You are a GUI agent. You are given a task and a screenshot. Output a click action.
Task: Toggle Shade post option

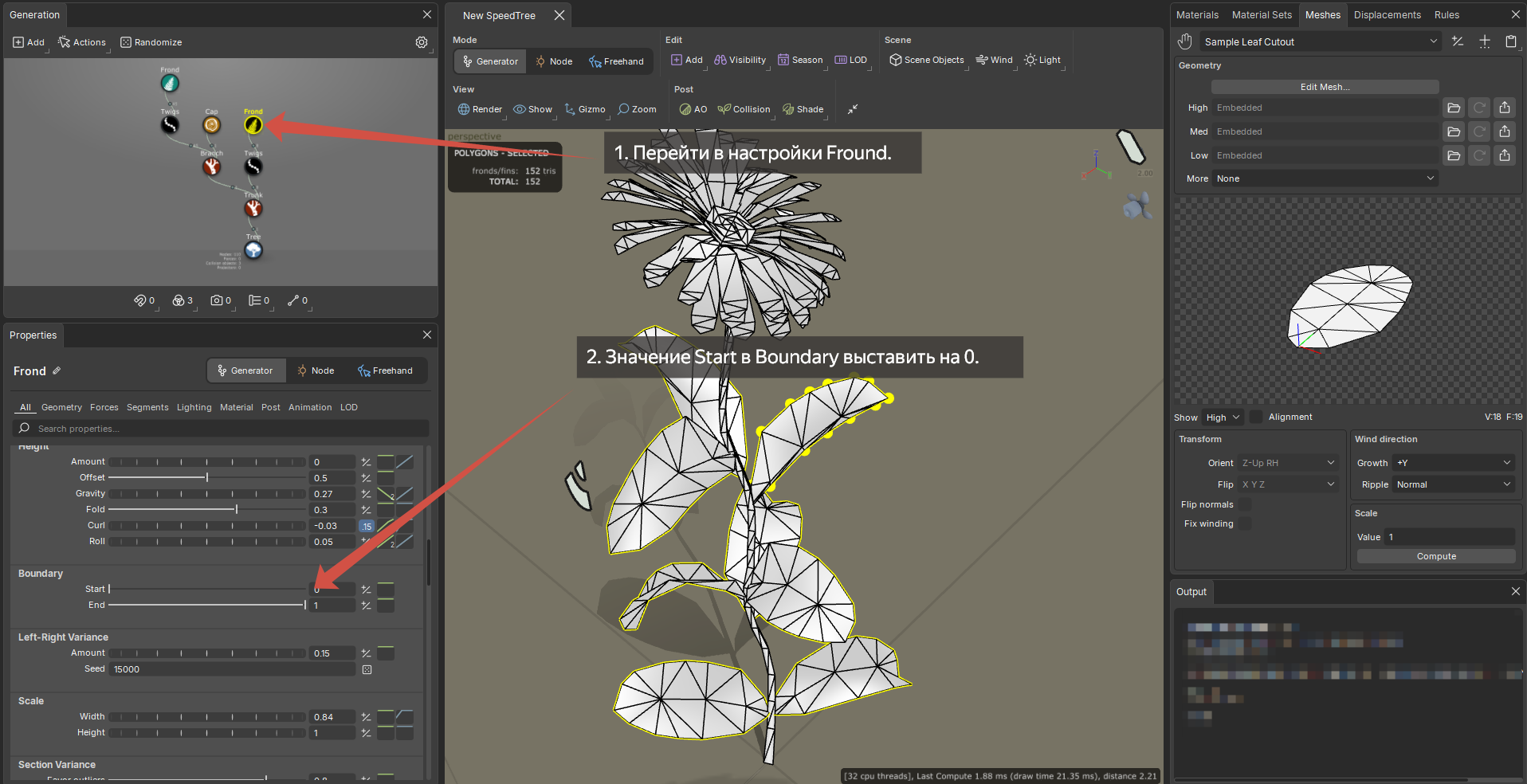[x=803, y=109]
